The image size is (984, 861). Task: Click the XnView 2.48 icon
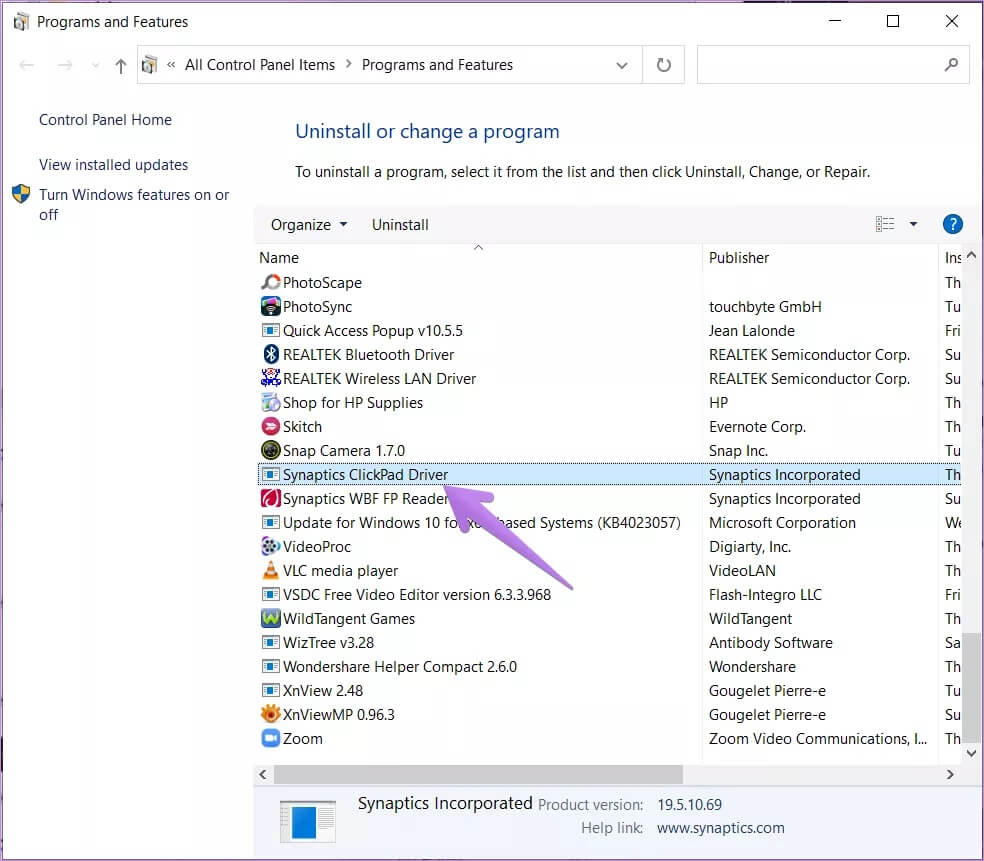(270, 690)
